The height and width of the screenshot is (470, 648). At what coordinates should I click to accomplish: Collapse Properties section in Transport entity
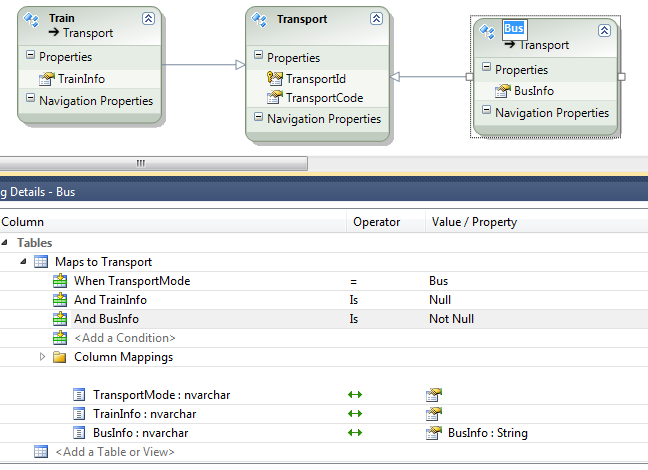(258, 57)
